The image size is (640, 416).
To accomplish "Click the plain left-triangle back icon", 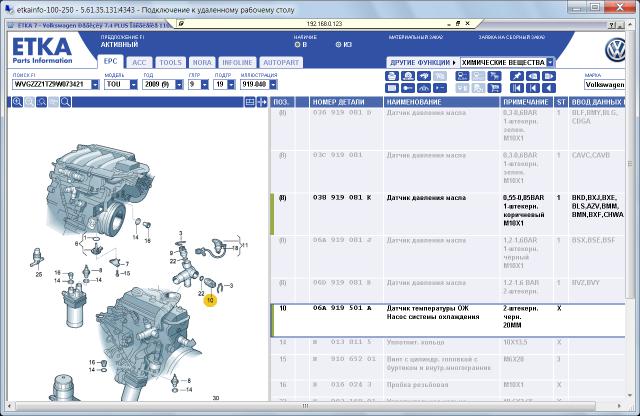I will [549, 88].
